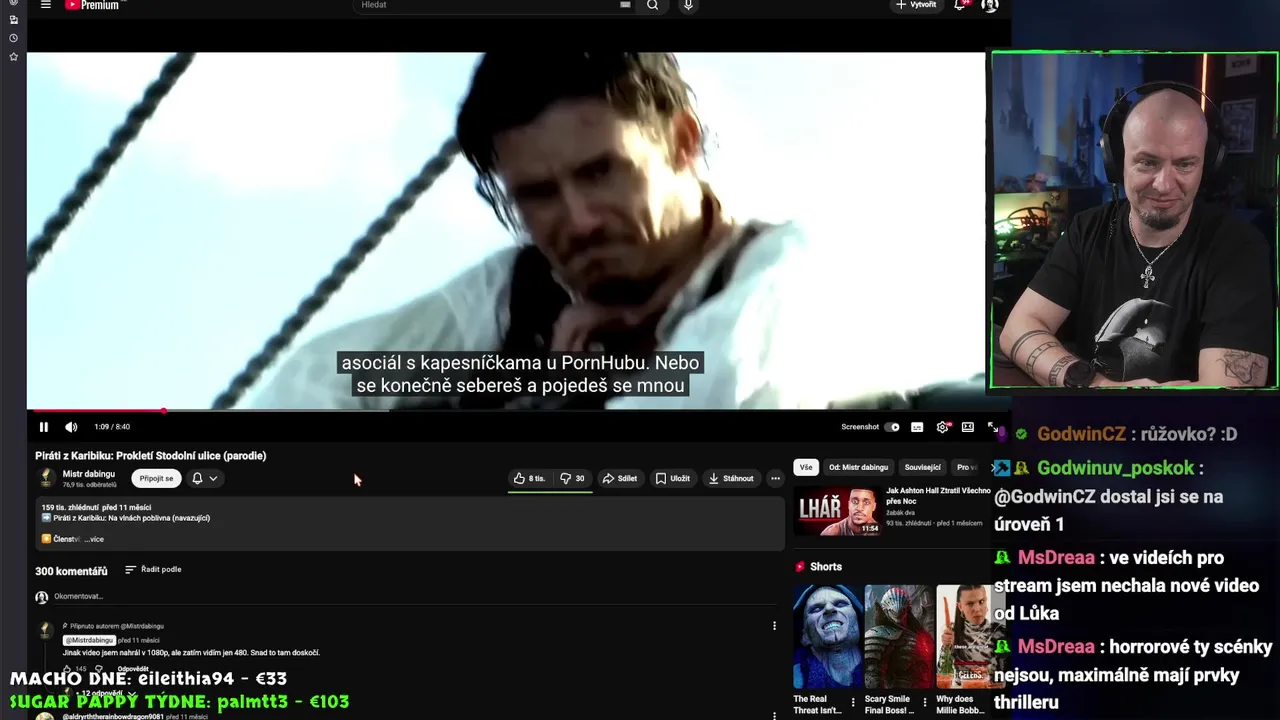1280x720 pixels.
Task: Open the on-screen keyboard in search box
Action: pos(625,5)
